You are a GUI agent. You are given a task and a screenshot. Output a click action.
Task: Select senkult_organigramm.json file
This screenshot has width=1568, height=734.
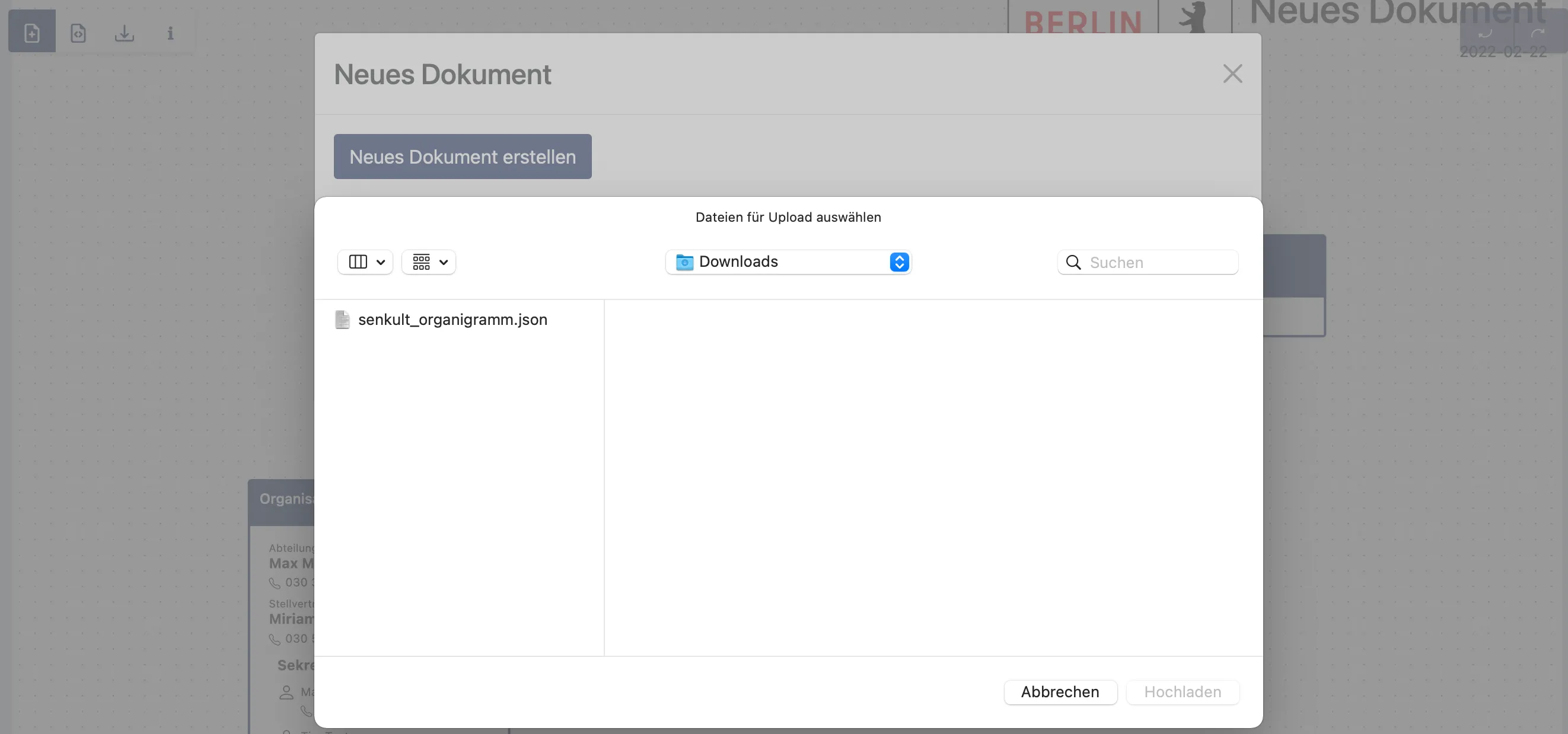click(452, 320)
